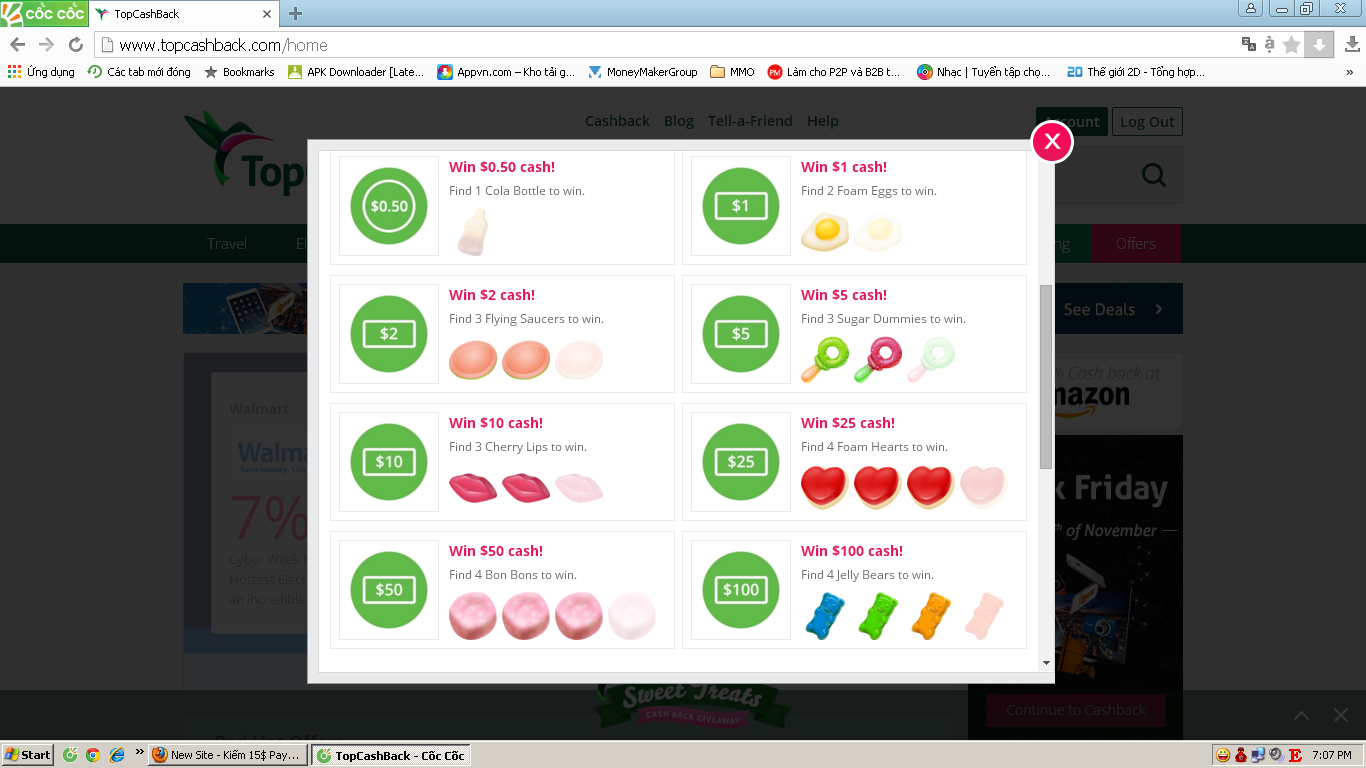The image size is (1366, 768).
Task: Click the $5 green prize badge
Action: pyautogui.click(x=741, y=334)
